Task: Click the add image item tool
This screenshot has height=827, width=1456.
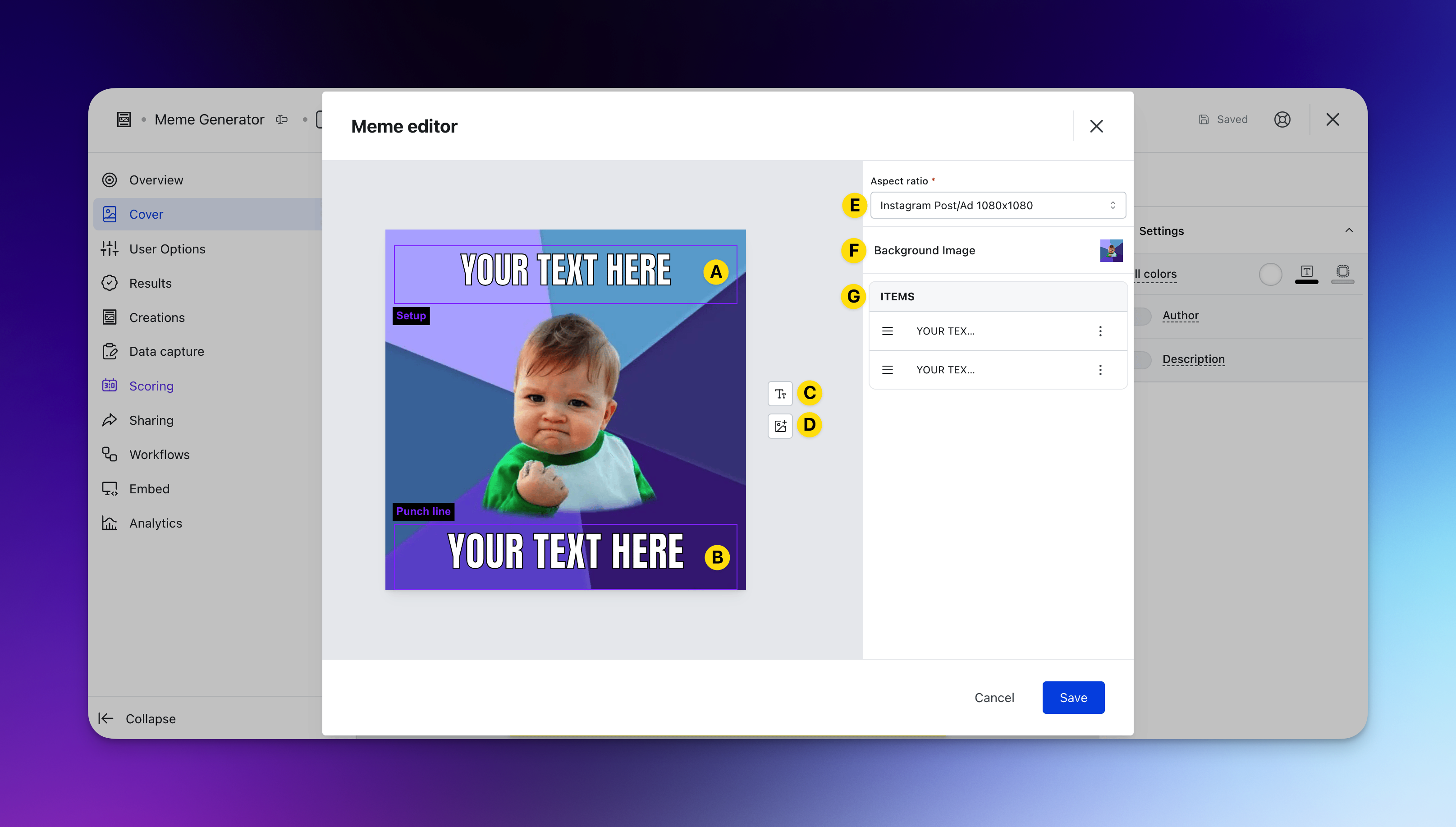Action: pos(780,426)
